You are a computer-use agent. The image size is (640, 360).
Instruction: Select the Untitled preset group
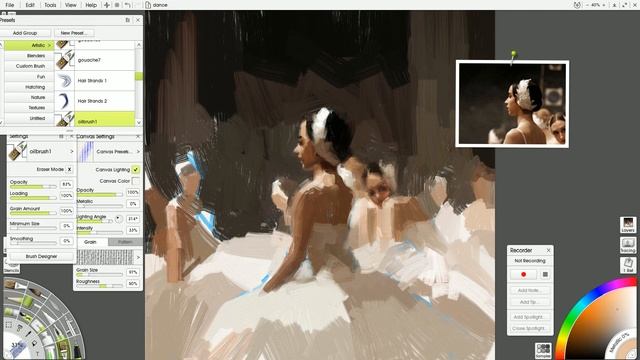29,118
